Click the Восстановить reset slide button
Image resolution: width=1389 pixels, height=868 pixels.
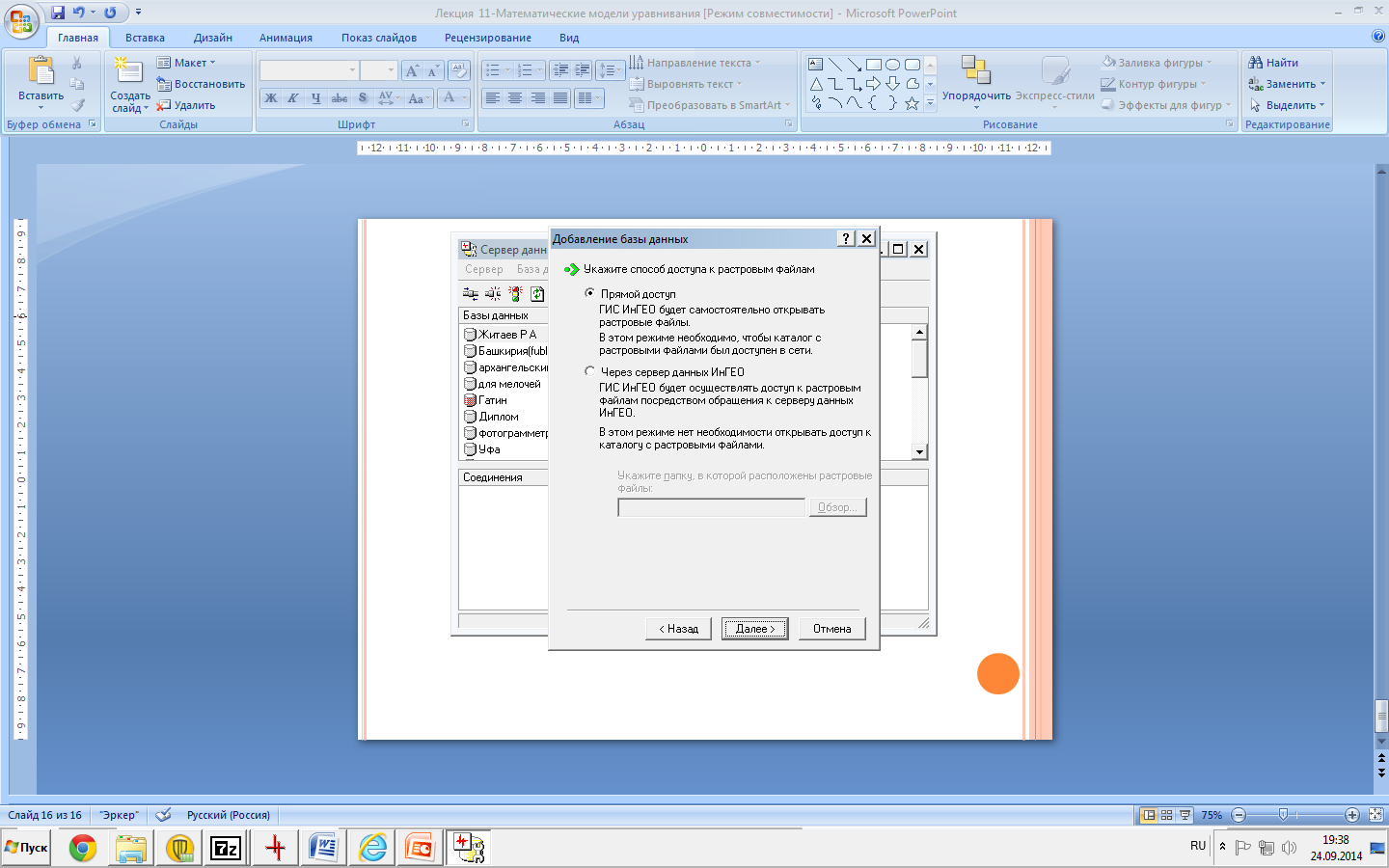pos(202,84)
